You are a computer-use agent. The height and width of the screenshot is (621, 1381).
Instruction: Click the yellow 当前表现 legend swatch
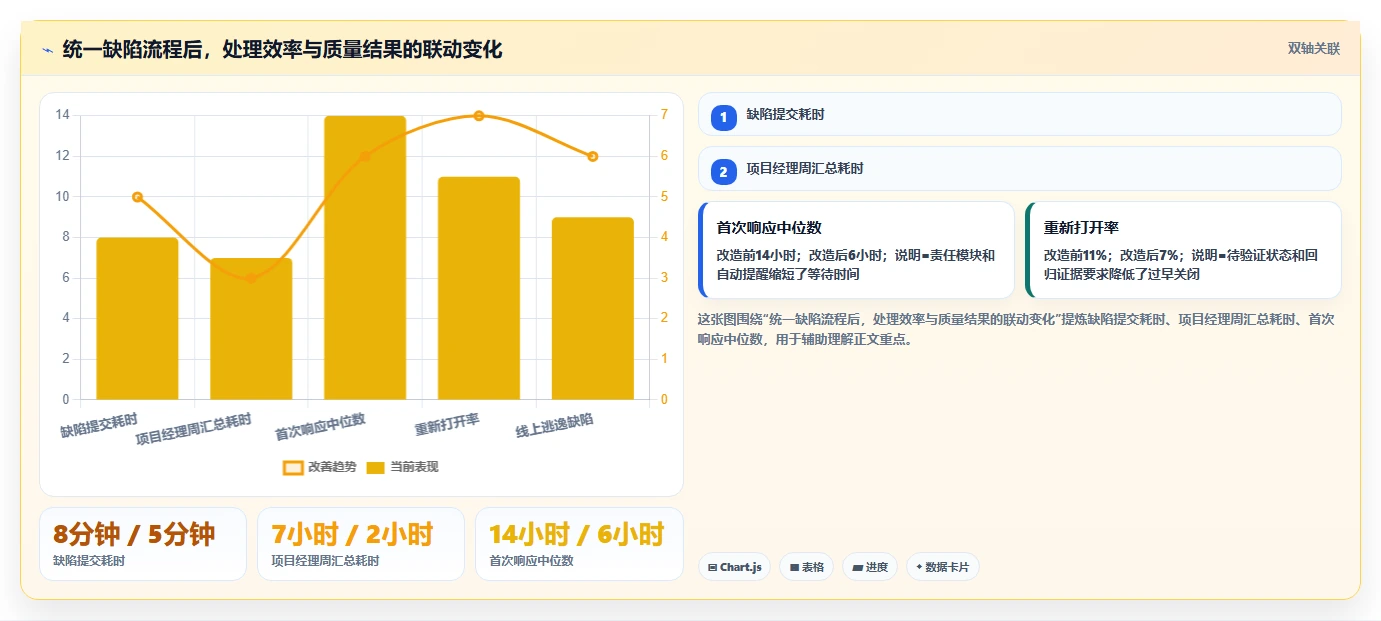tap(376, 467)
